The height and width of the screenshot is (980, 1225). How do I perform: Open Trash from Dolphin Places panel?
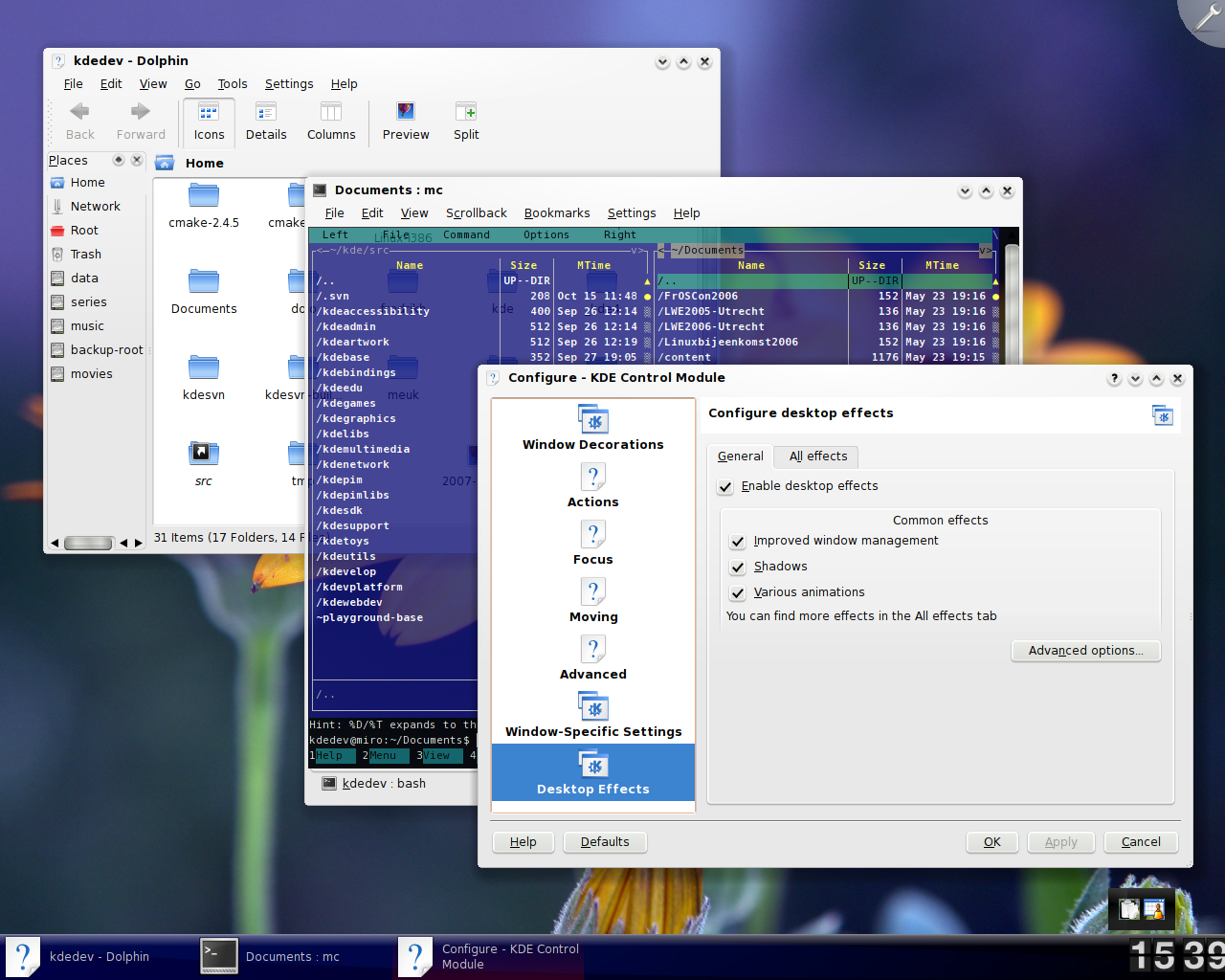pyautogui.click(x=85, y=255)
